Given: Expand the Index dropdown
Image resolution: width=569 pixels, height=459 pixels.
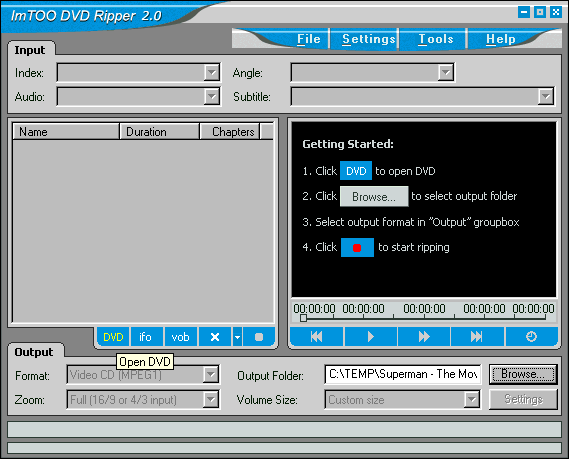Looking at the screenshot, I should (212, 73).
